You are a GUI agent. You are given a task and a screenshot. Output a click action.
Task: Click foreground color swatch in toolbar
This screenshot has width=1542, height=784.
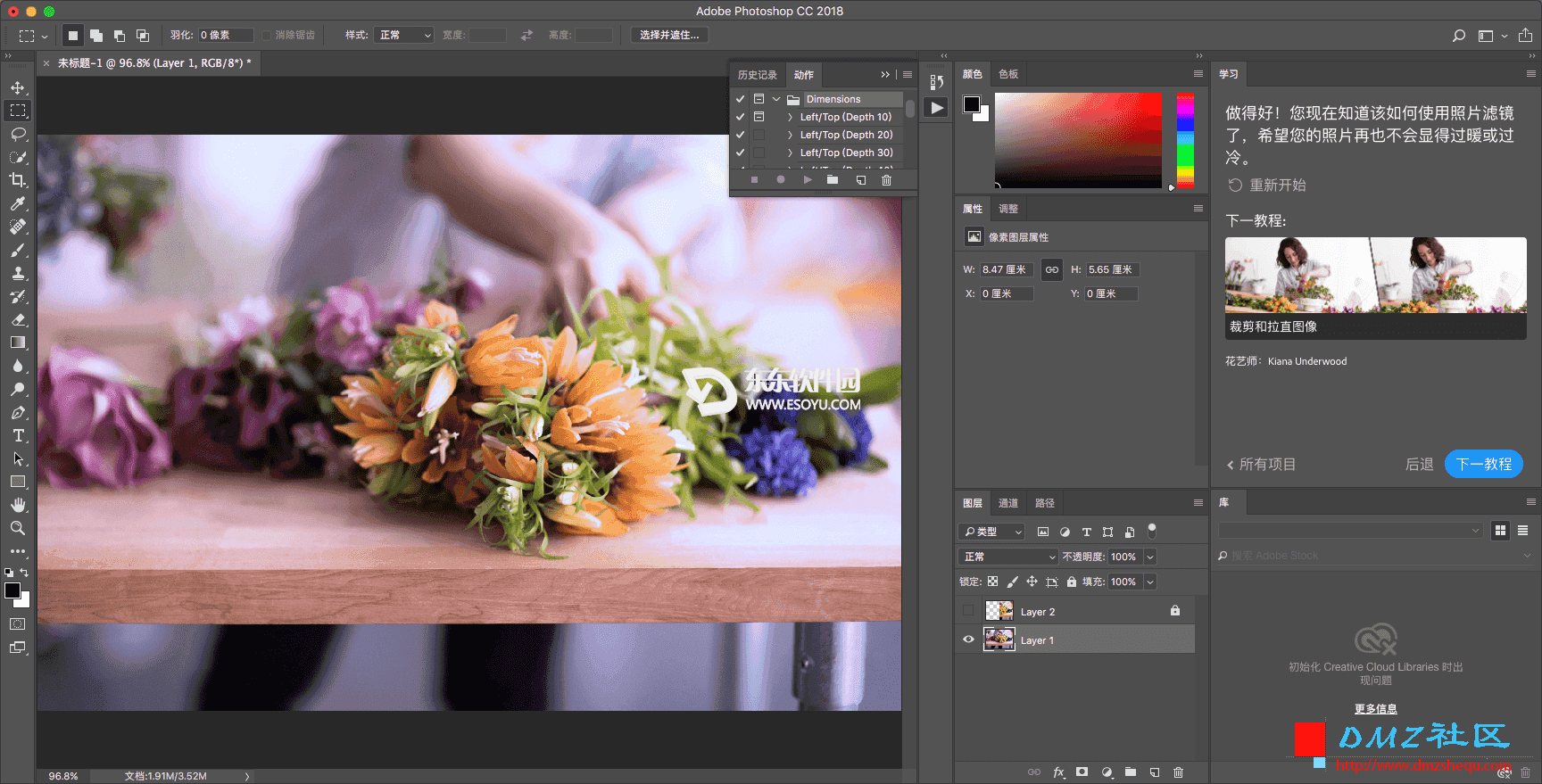[x=12, y=590]
